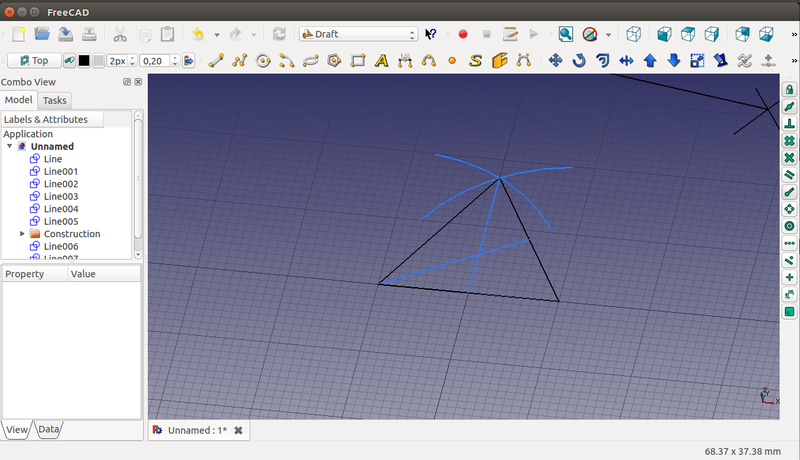Click the Draft Move tool

pos(556,60)
